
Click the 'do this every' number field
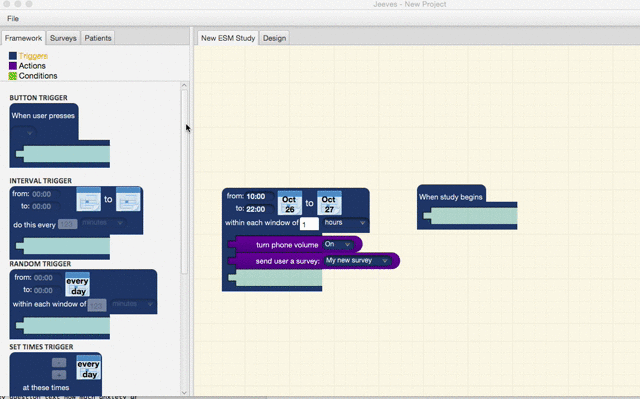point(68,224)
